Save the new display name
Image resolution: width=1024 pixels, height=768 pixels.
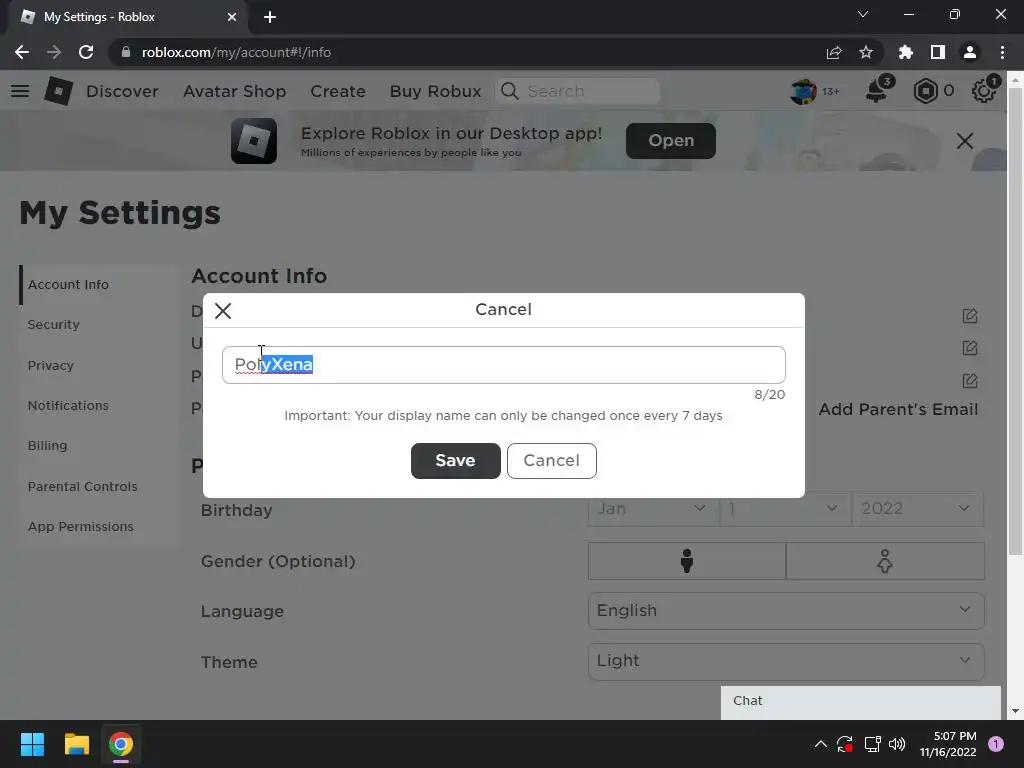click(x=456, y=460)
